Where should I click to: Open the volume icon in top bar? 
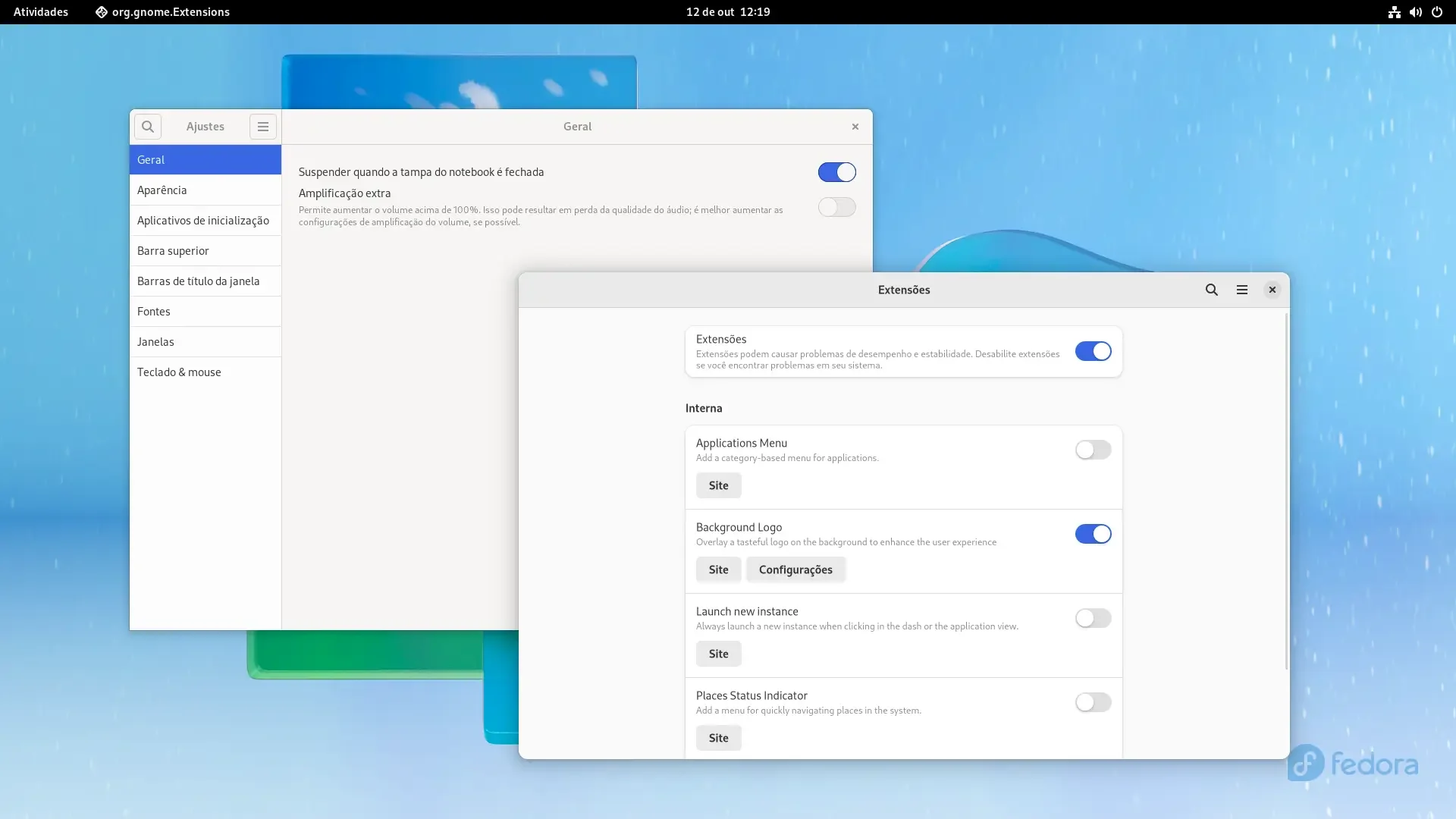click(x=1416, y=12)
